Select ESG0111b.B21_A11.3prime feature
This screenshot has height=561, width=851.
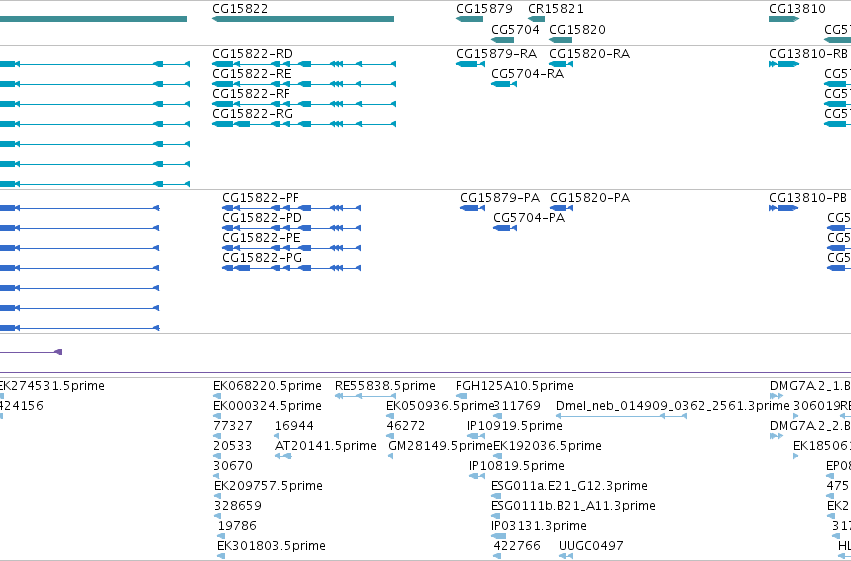[496, 517]
